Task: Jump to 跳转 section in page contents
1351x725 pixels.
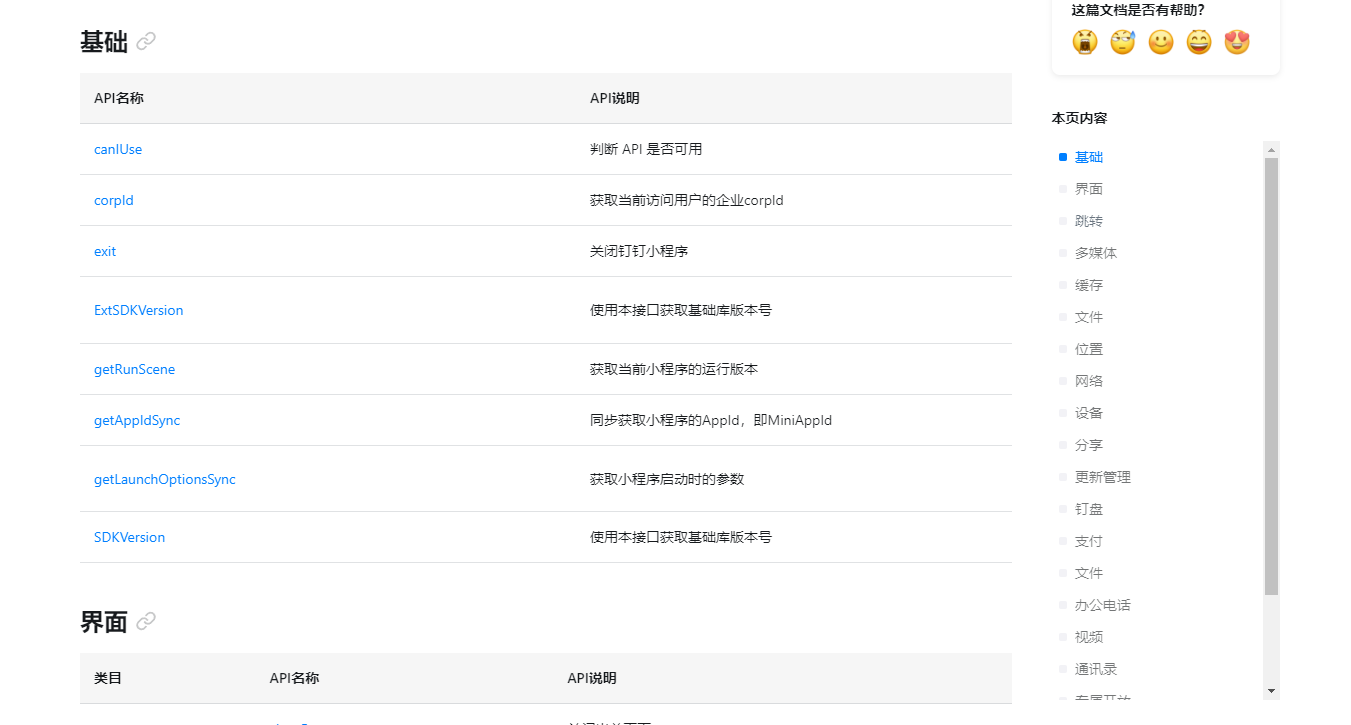Action: click(1088, 221)
